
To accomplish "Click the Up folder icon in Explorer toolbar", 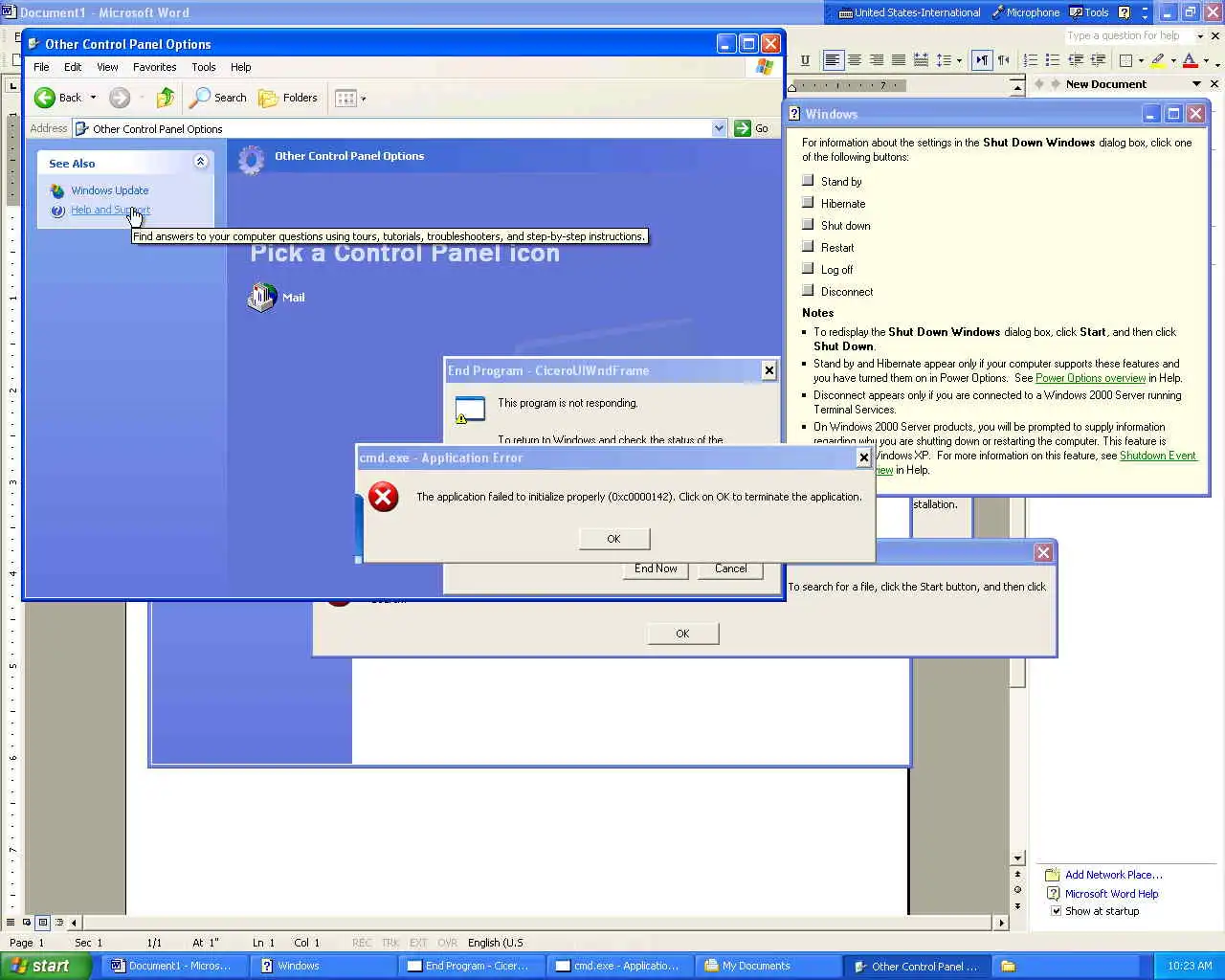I will pyautogui.click(x=166, y=98).
